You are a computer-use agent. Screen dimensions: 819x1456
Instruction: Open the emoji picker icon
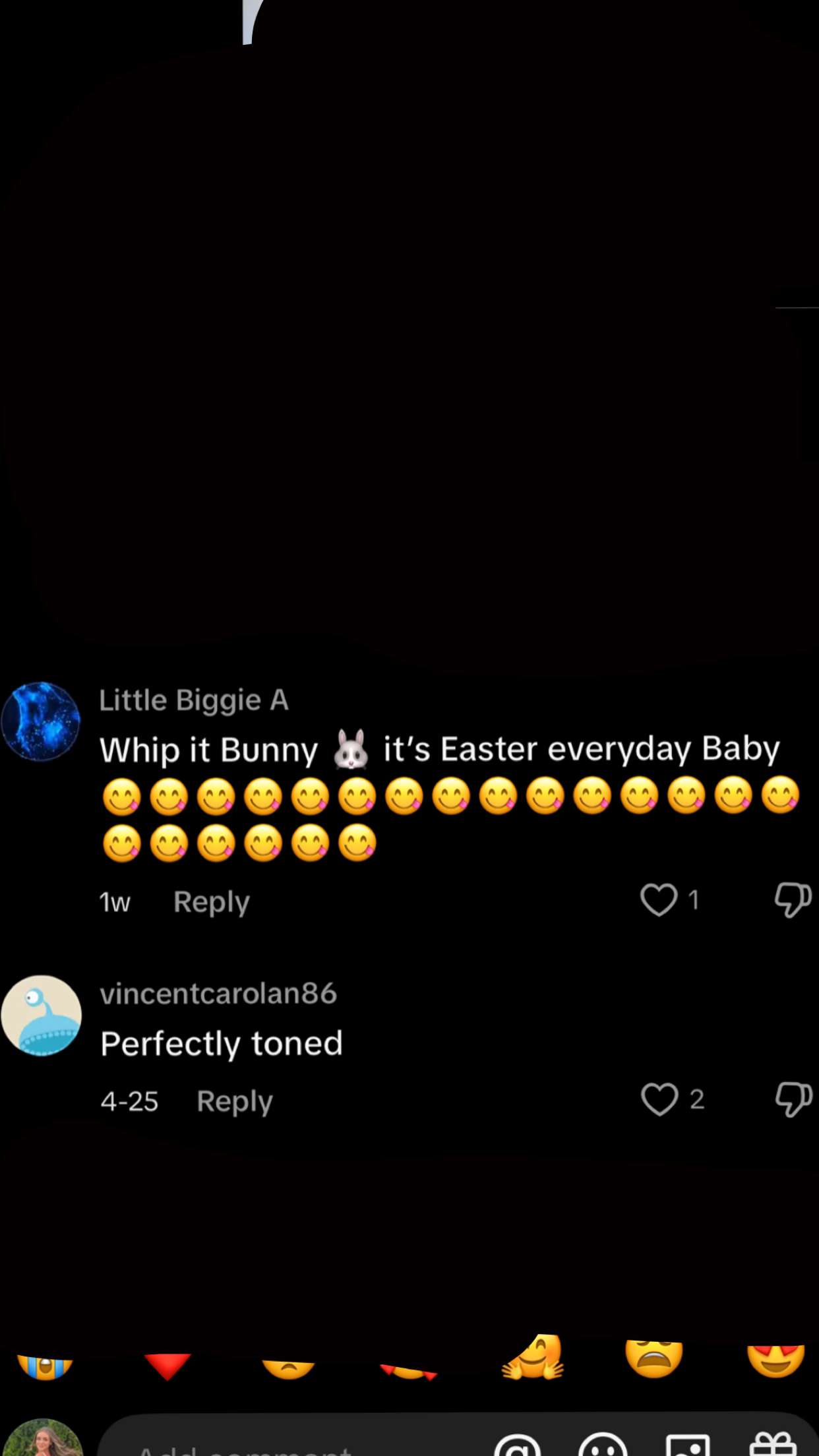pos(603,1447)
